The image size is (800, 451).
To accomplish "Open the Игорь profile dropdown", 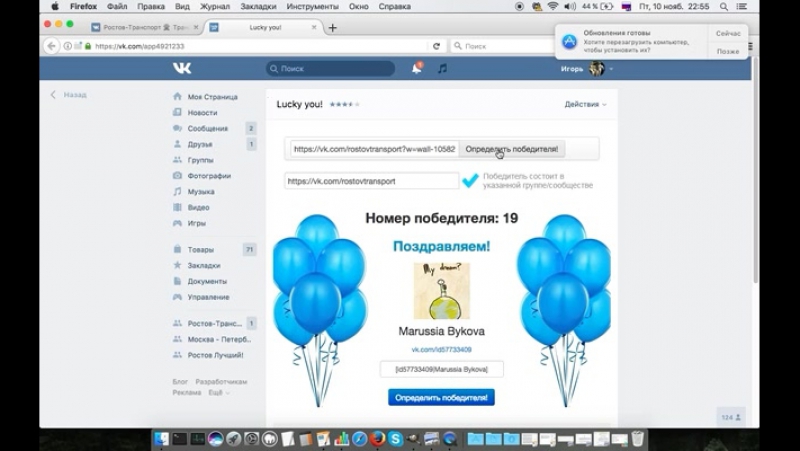I will coord(586,68).
